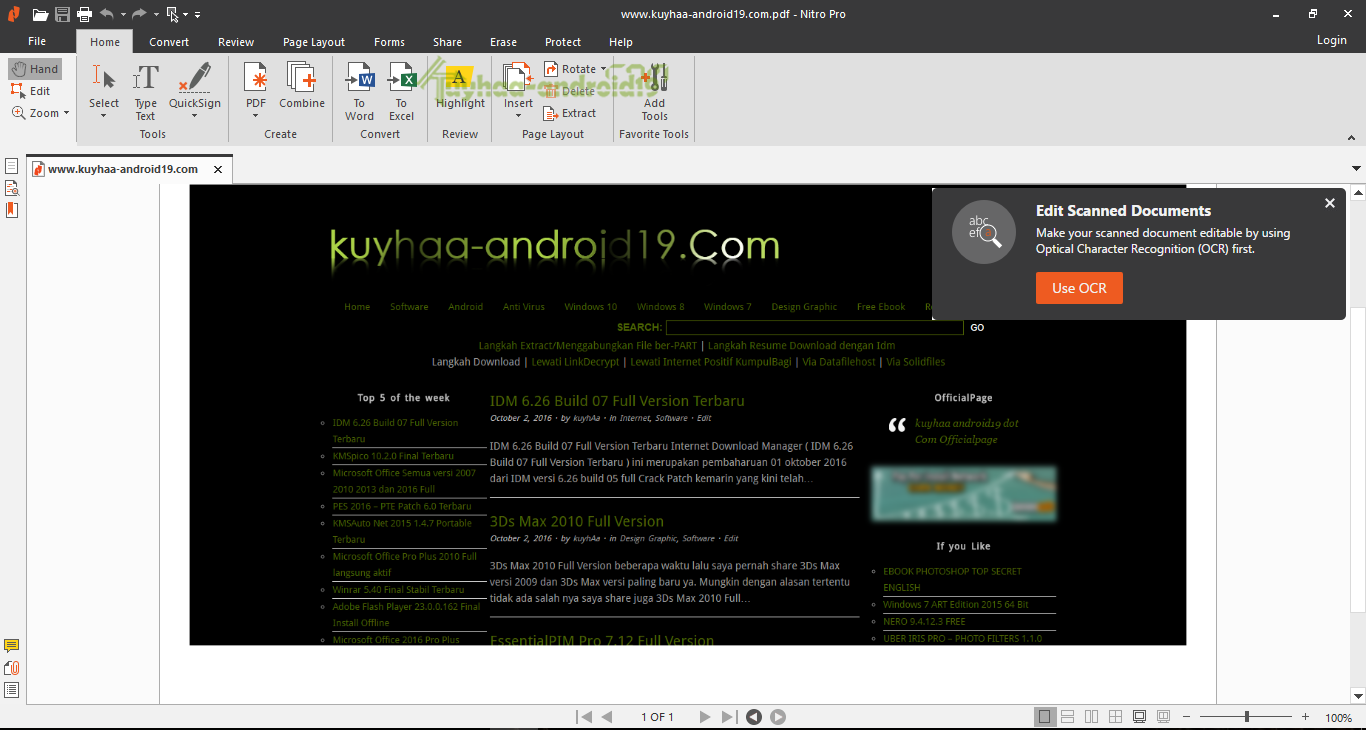Open a file using the folder icon
This screenshot has width=1366, height=730.
click(x=40, y=14)
